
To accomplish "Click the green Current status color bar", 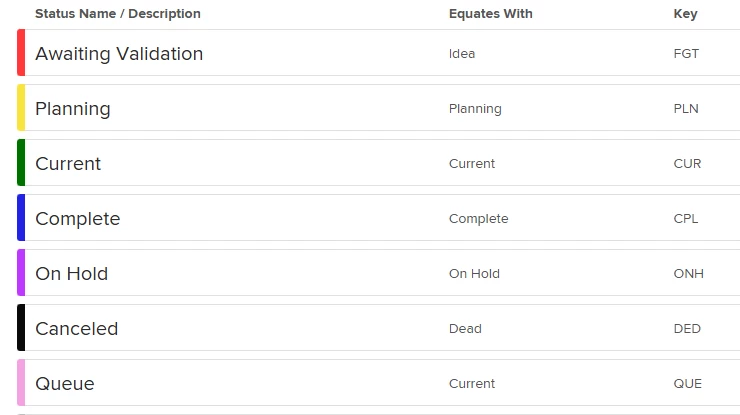I will [x=21, y=162].
